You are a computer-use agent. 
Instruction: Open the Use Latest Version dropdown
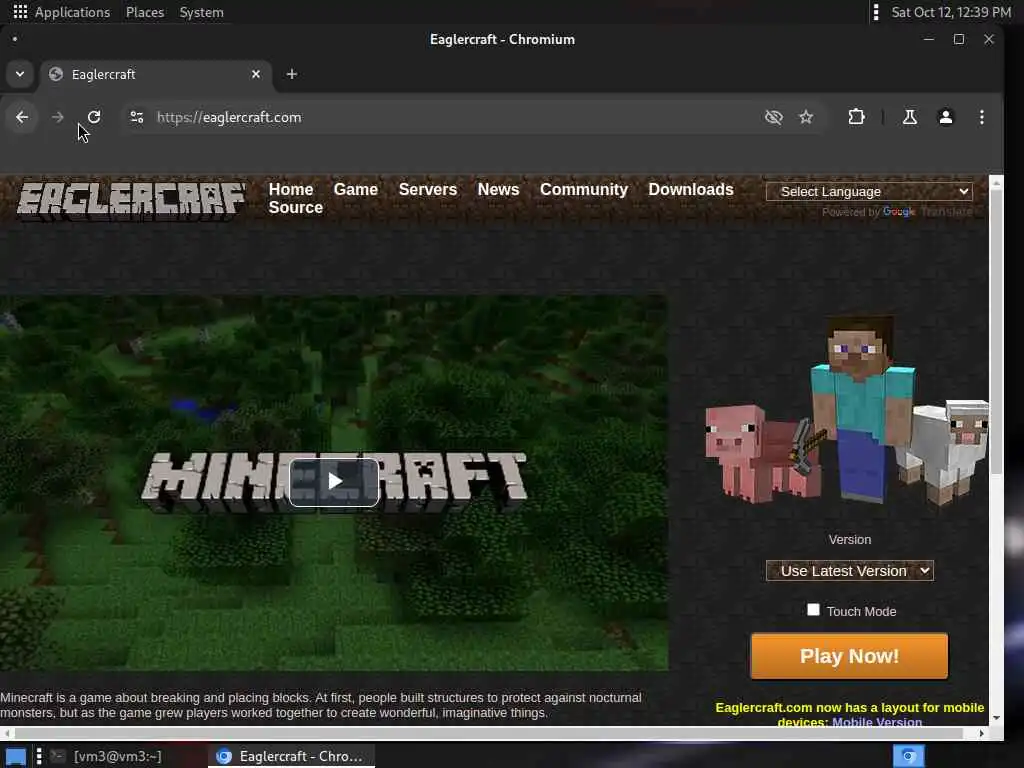(850, 571)
